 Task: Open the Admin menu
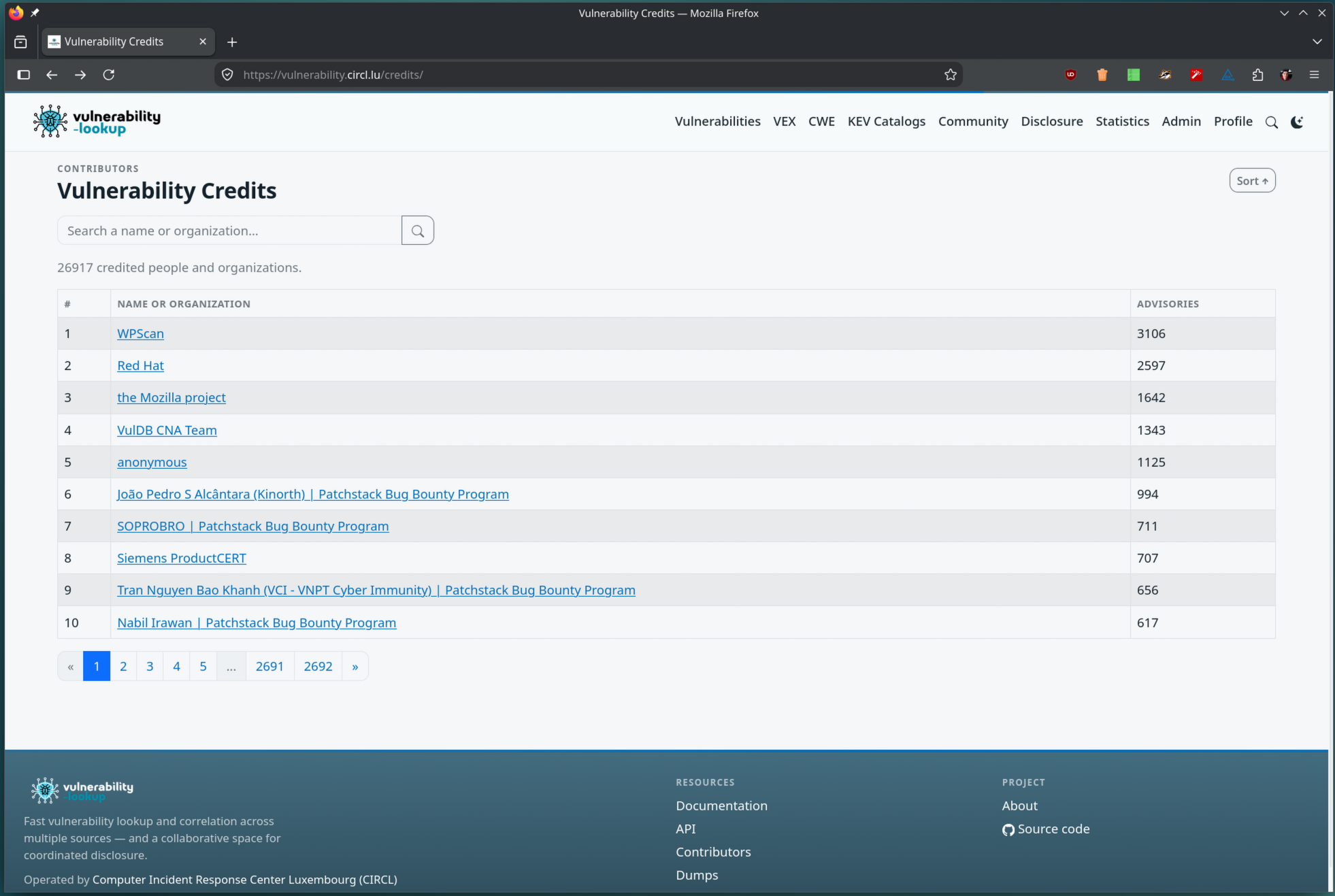(1181, 121)
